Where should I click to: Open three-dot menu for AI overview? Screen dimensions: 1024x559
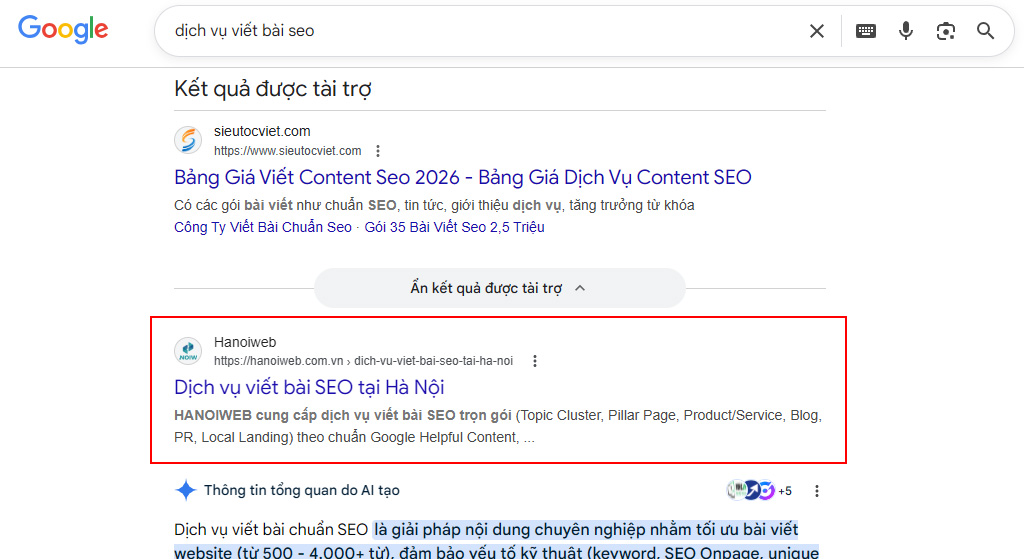pos(816,490)
